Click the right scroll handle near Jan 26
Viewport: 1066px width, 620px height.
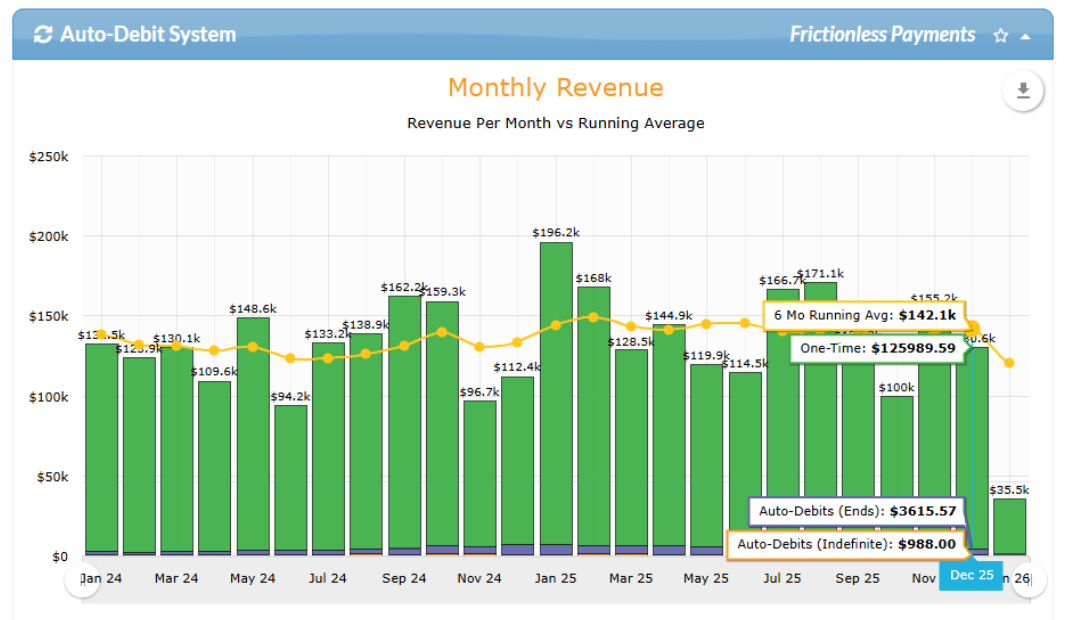[x=1030, y=580]
